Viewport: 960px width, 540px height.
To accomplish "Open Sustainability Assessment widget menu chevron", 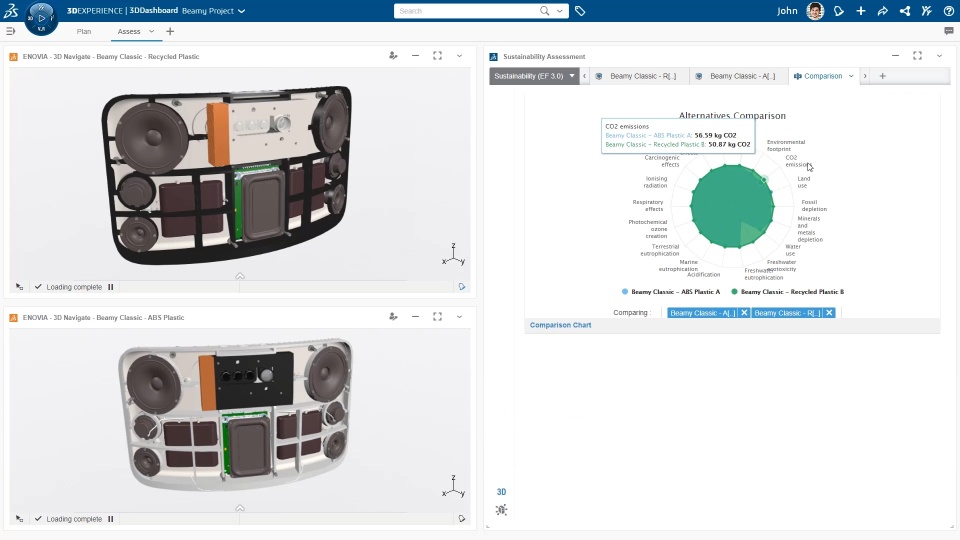I will click(x=939, y=56).
